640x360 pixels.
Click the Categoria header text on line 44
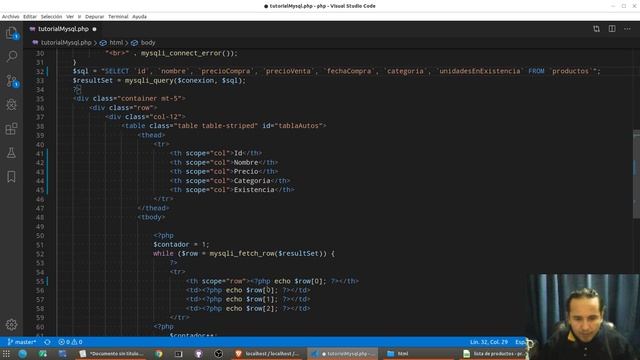tap(252, 181)
